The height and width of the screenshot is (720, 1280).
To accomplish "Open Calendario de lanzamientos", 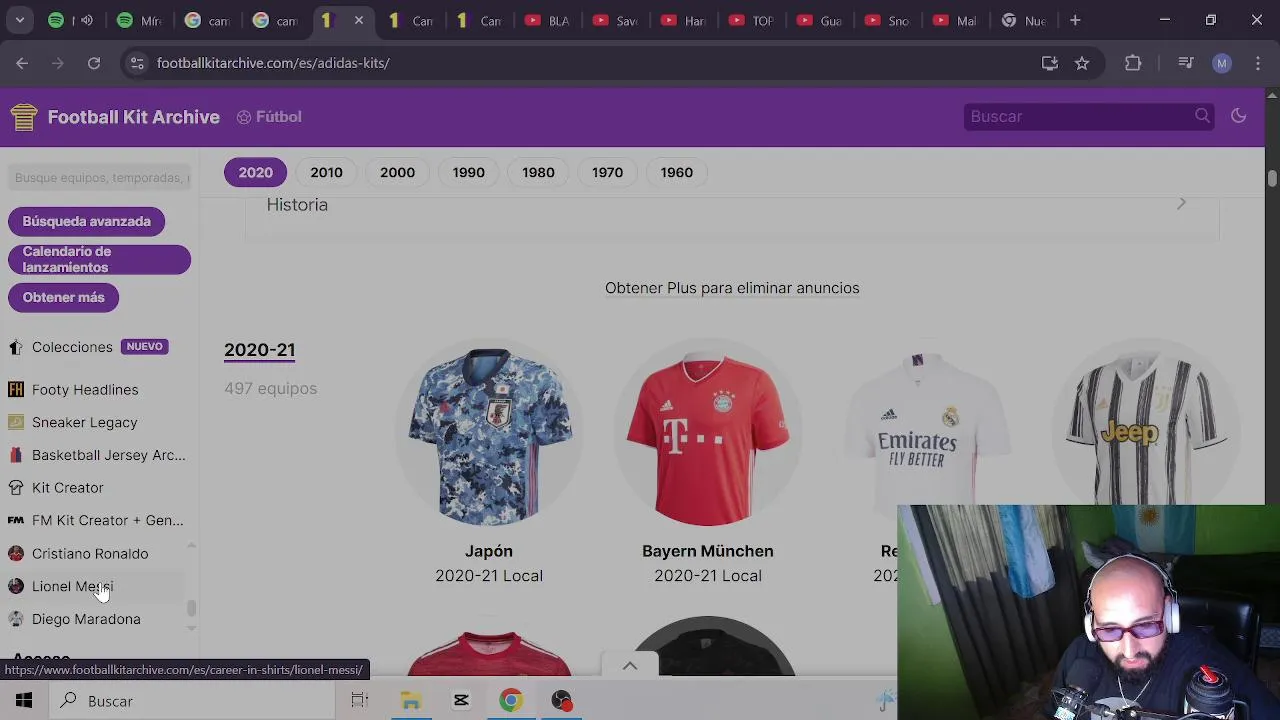I will click(99, 259).
